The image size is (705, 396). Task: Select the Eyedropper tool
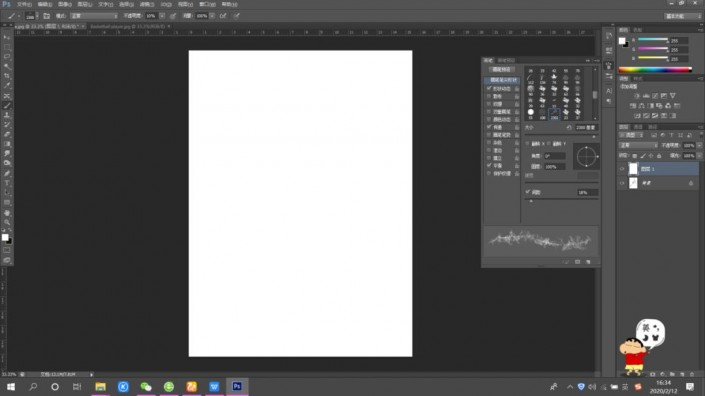pos(7,85)
